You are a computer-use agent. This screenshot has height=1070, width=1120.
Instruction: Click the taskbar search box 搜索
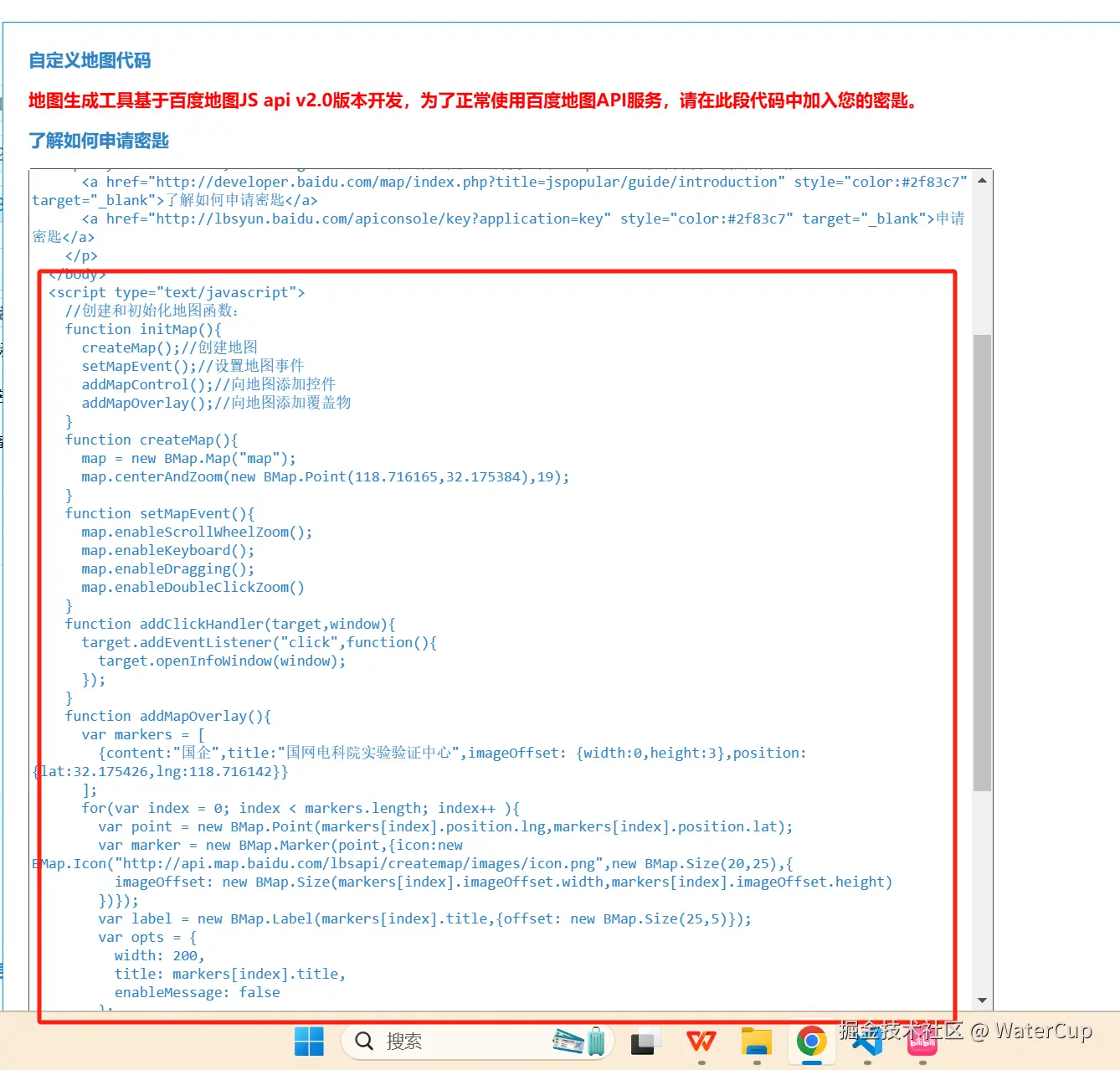click(478, 1042)
